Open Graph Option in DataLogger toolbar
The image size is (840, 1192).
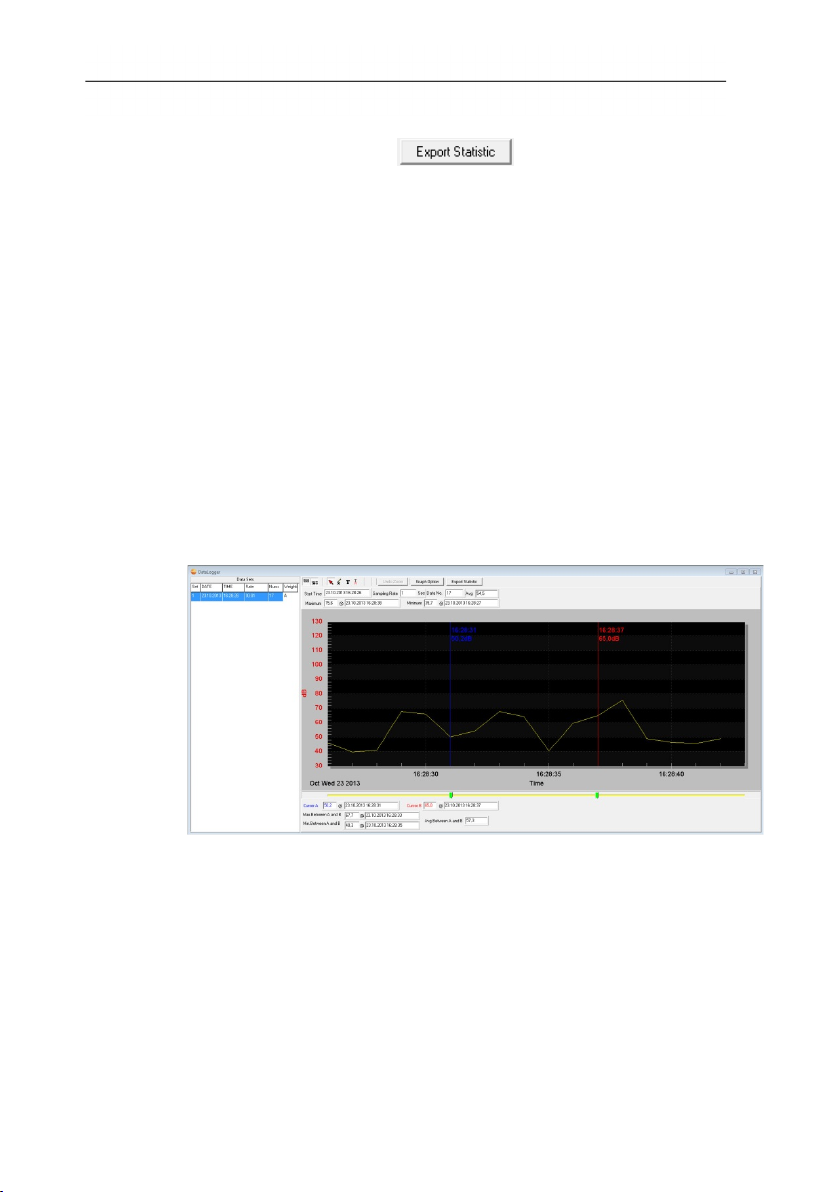(427, 582)
